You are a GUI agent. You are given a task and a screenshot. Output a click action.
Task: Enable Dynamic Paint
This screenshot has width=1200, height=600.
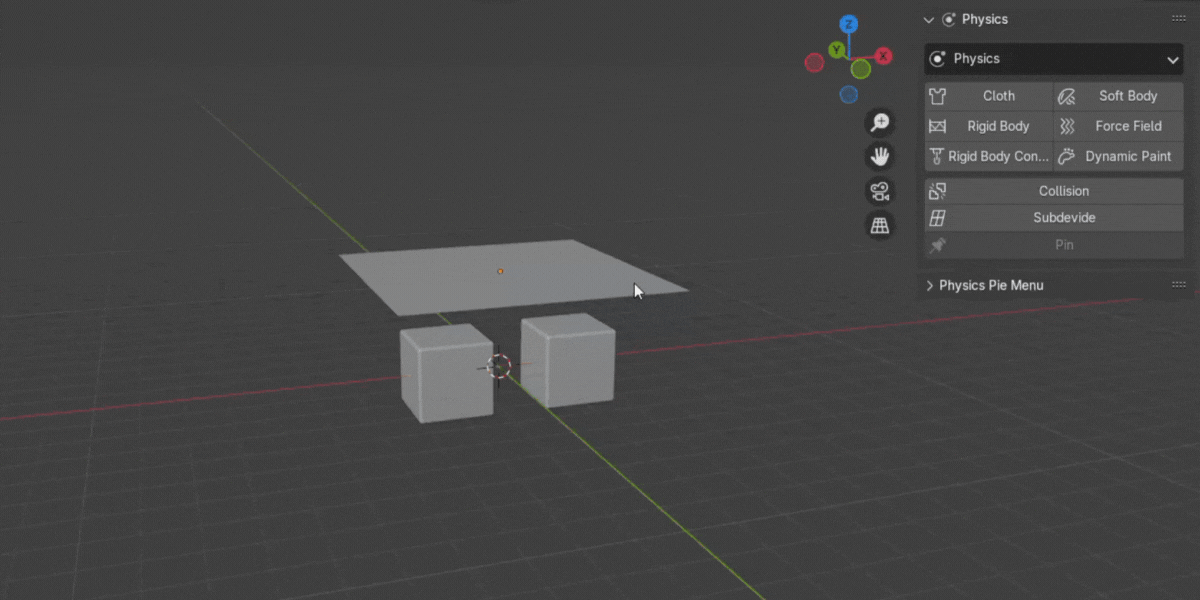(1119, 156)
